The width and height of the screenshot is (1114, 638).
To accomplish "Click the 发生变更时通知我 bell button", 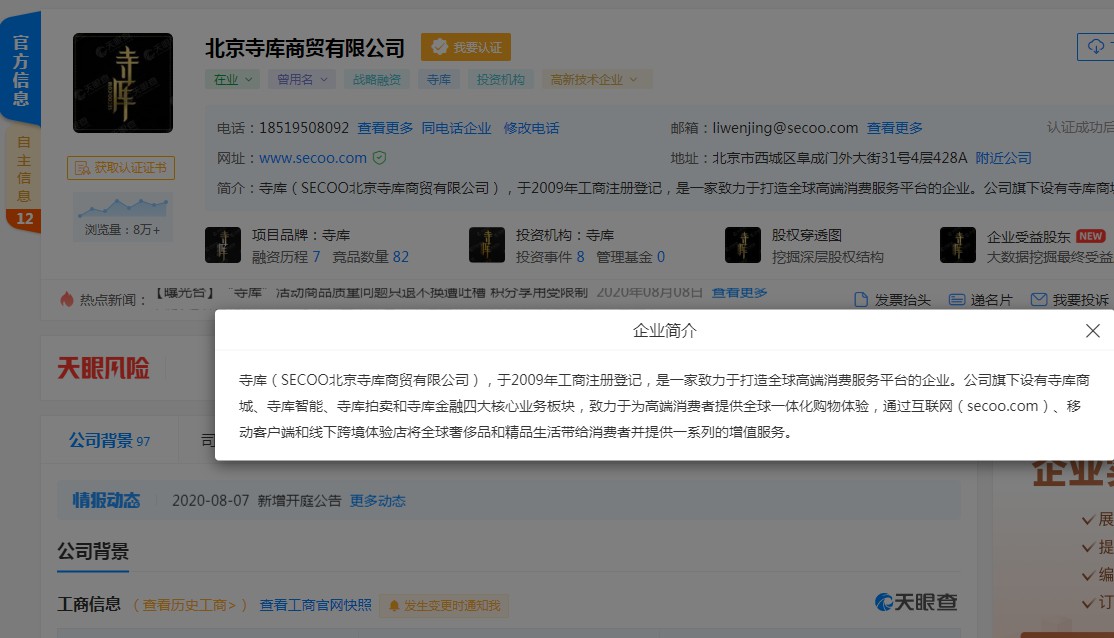I will pos(444,605).
